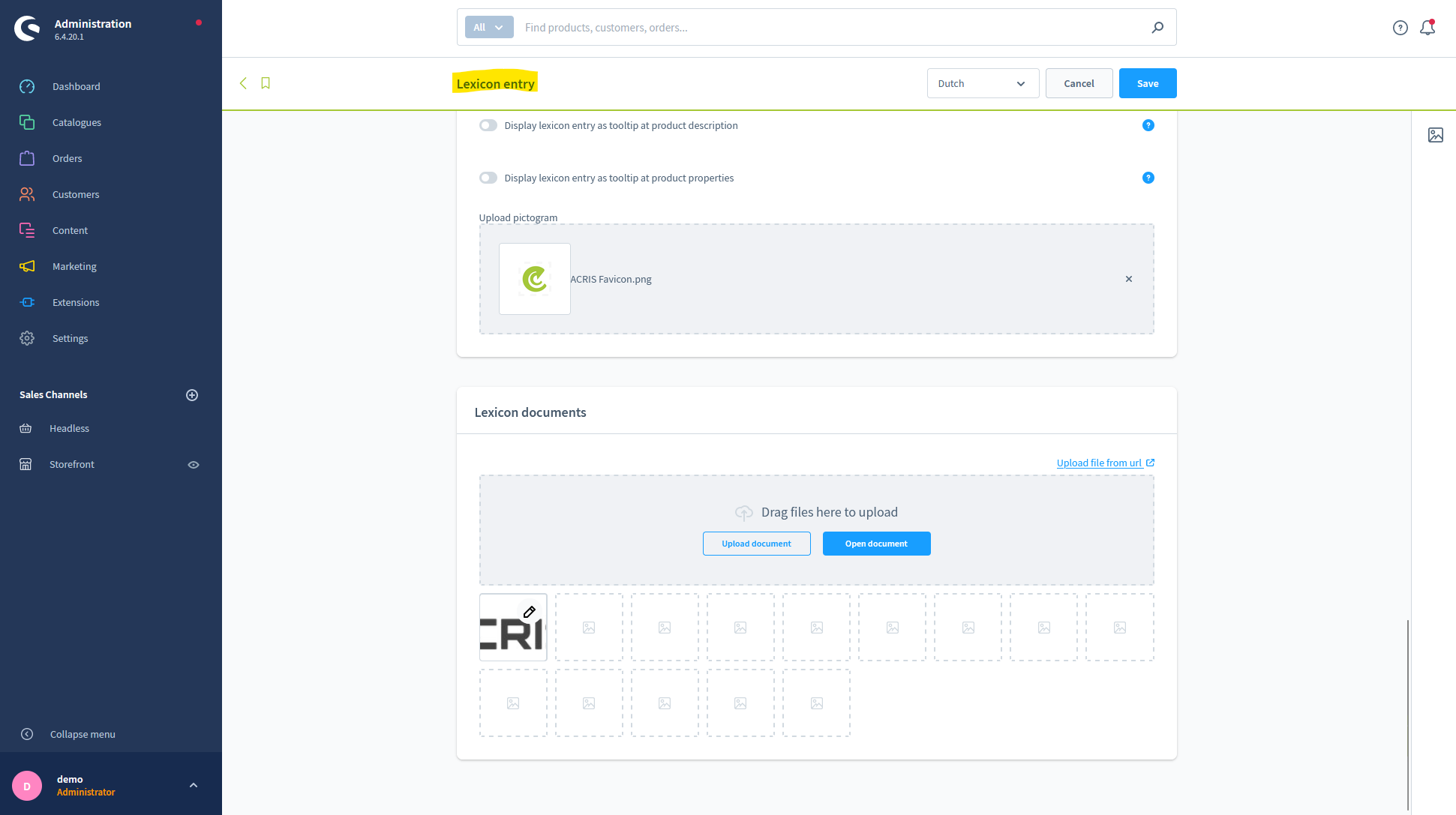Click the help question mark icon
Screen dimensions: 1456x815
point(1401,27)
